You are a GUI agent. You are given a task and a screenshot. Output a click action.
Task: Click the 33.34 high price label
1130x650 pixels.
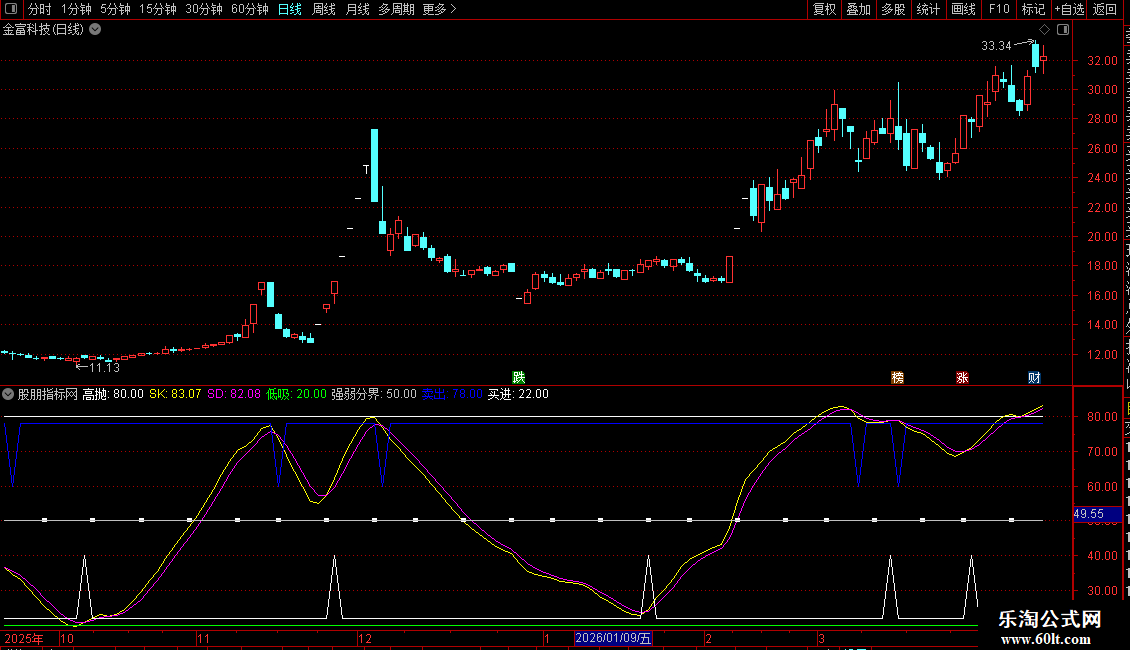(996, 45)
